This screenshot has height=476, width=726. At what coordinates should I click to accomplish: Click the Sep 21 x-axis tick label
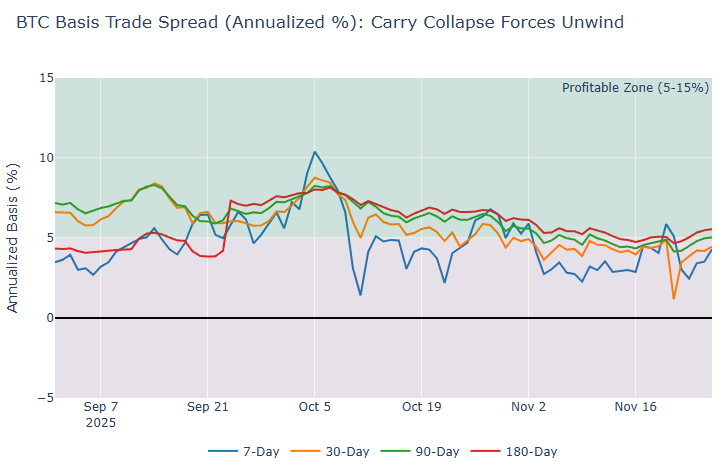(207, 407)
